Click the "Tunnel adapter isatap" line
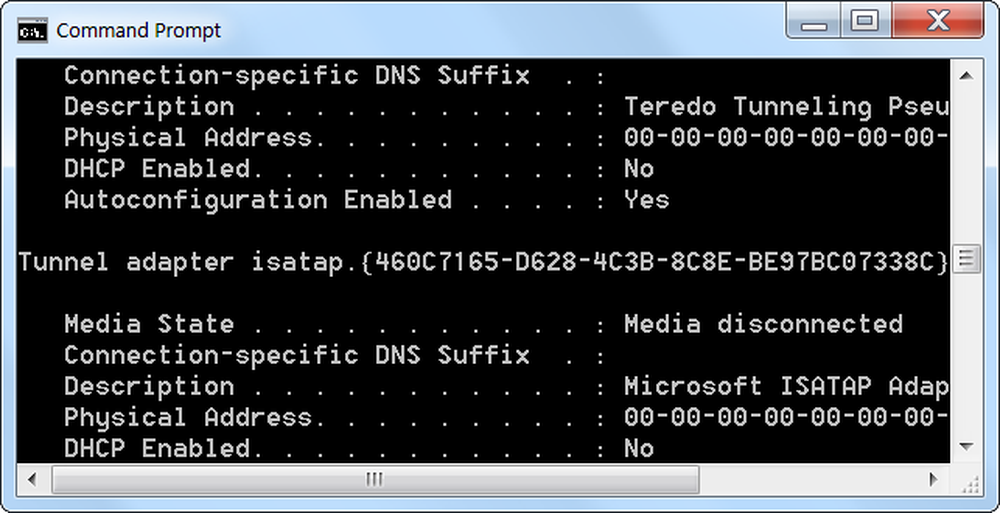Viewport: 1000px width, 513px height. click(484, 262)
